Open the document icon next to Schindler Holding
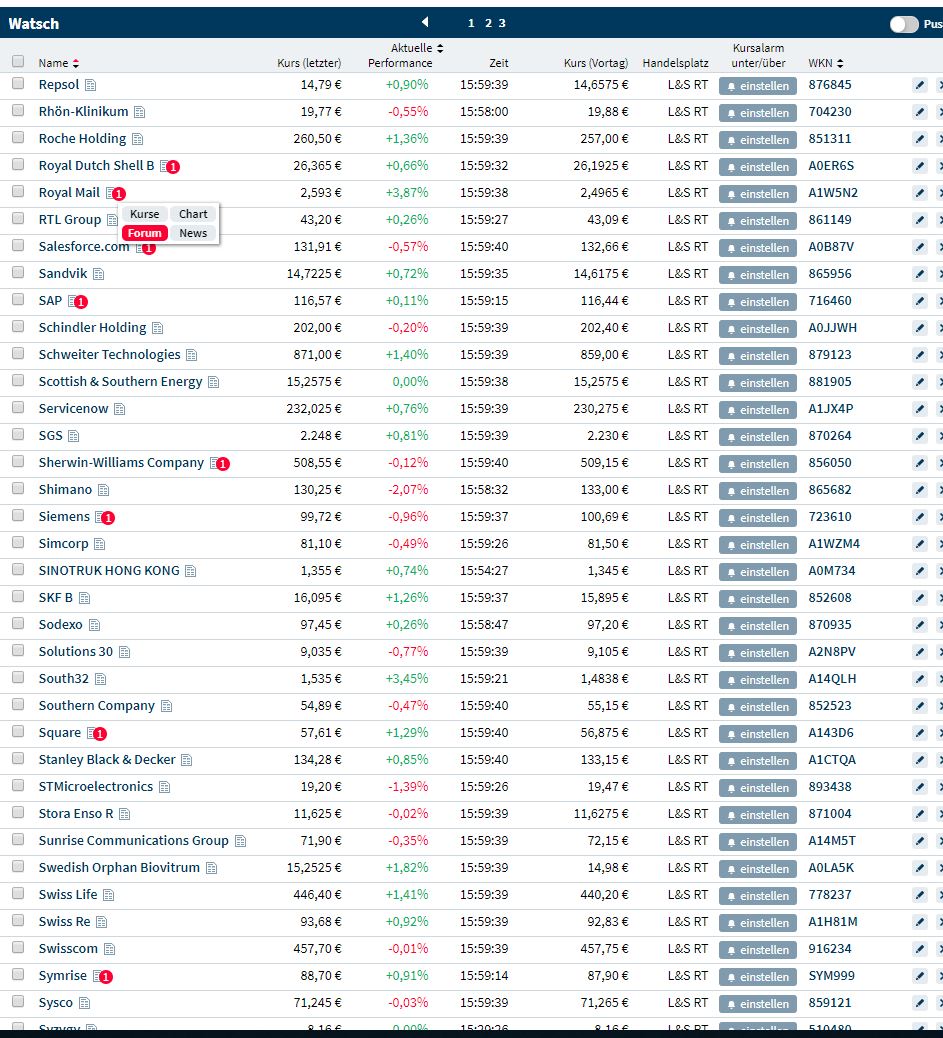943x1038 pixels. 158,328
